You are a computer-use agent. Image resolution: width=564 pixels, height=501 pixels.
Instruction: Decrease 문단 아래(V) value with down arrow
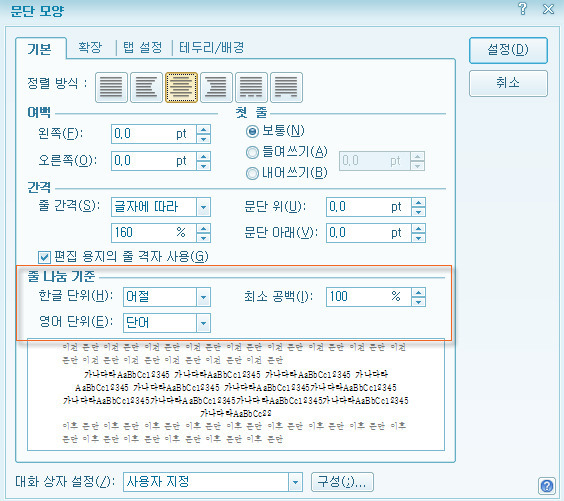click(x=418, y=238)
